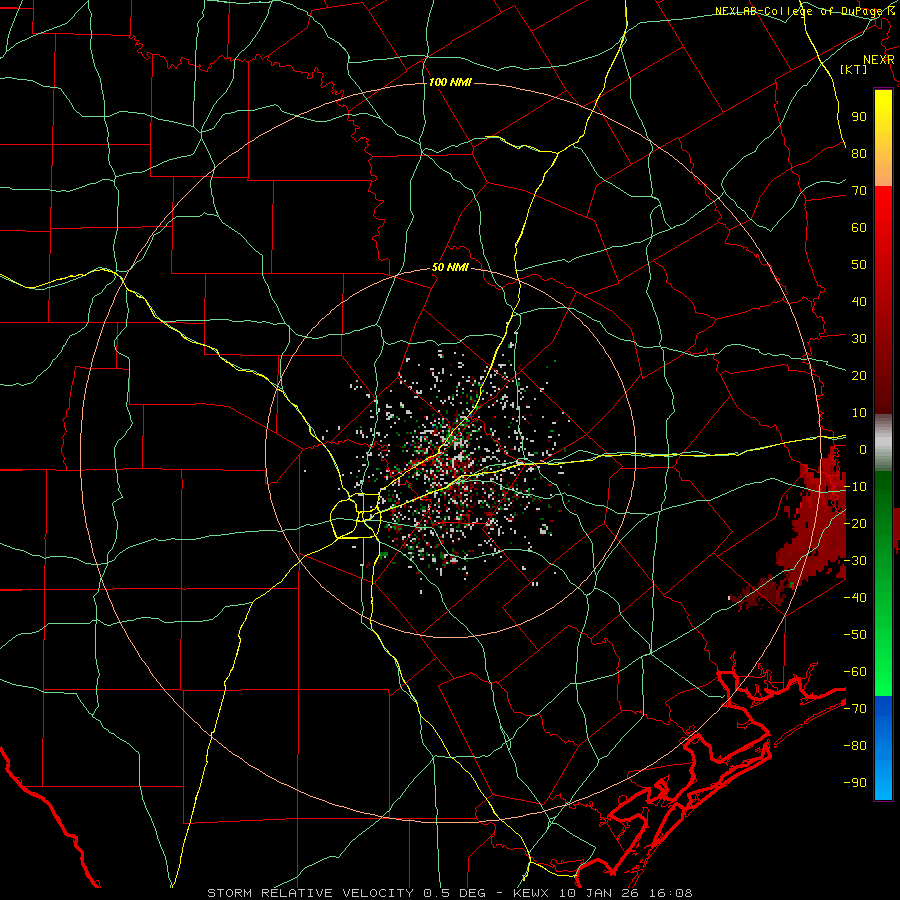Click the 50 NMI range ring label
The height and width of the screenshot is (900, 900).
coord(450,267)
